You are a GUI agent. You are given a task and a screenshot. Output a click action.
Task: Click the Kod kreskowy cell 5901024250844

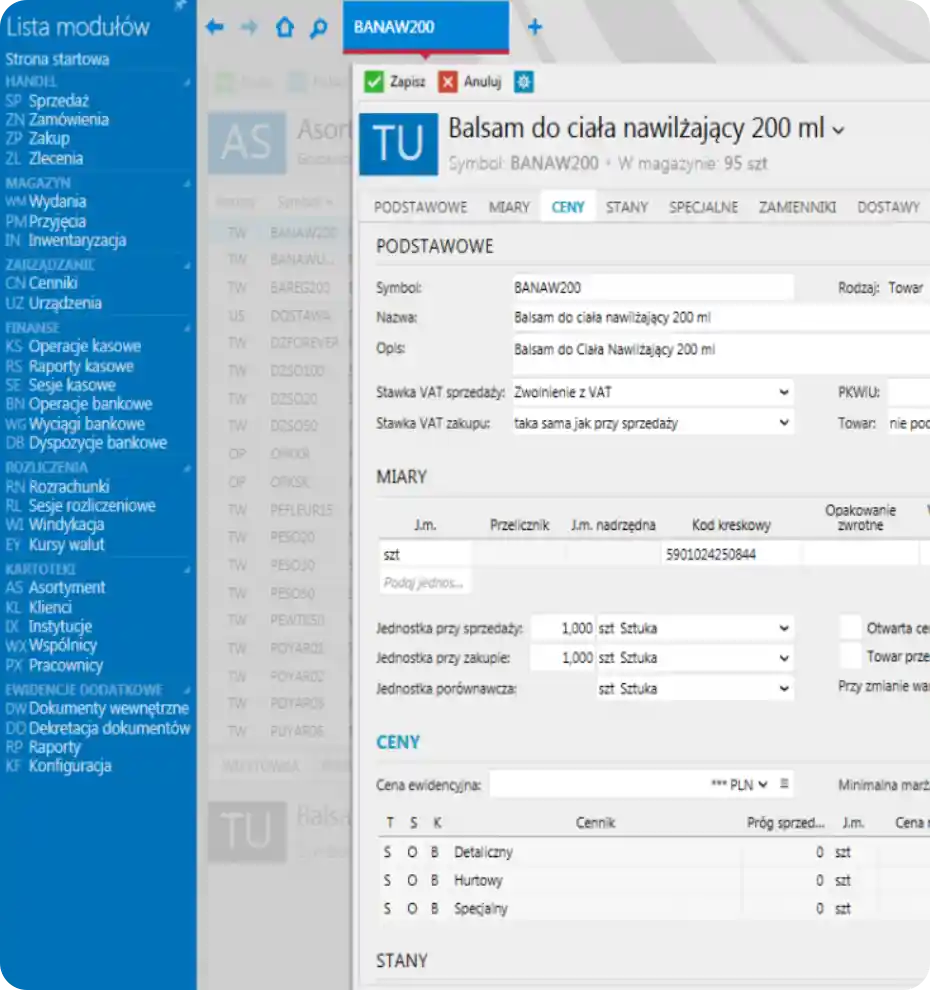(x=730, y=554)
